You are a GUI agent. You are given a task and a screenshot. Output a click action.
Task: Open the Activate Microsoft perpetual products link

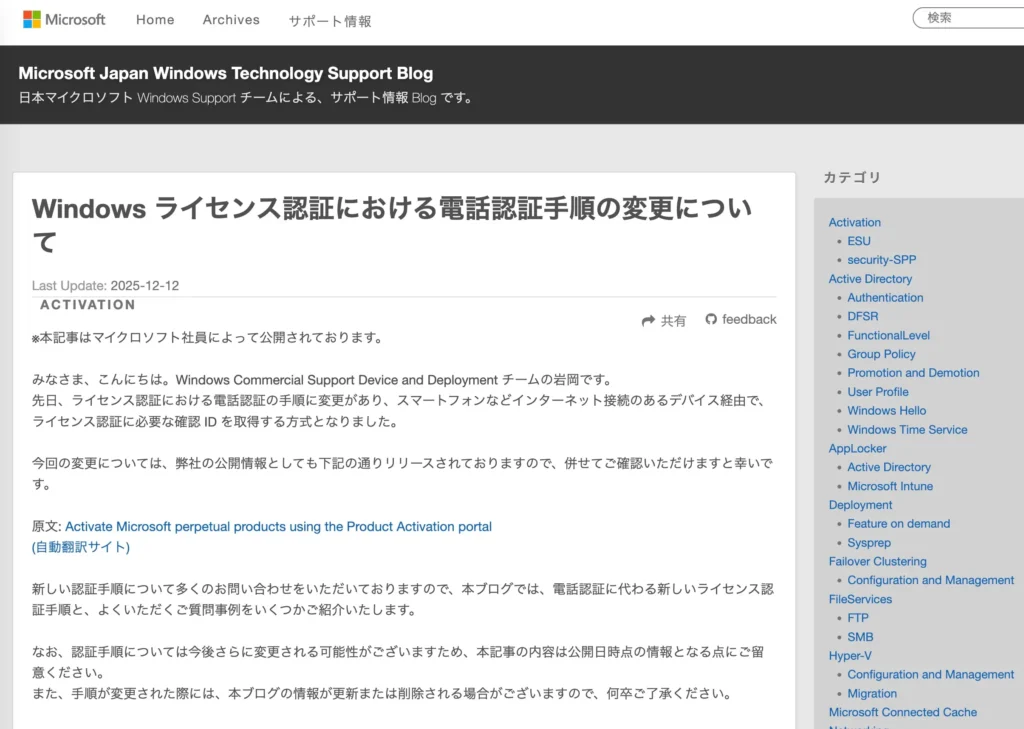point(278,526)
